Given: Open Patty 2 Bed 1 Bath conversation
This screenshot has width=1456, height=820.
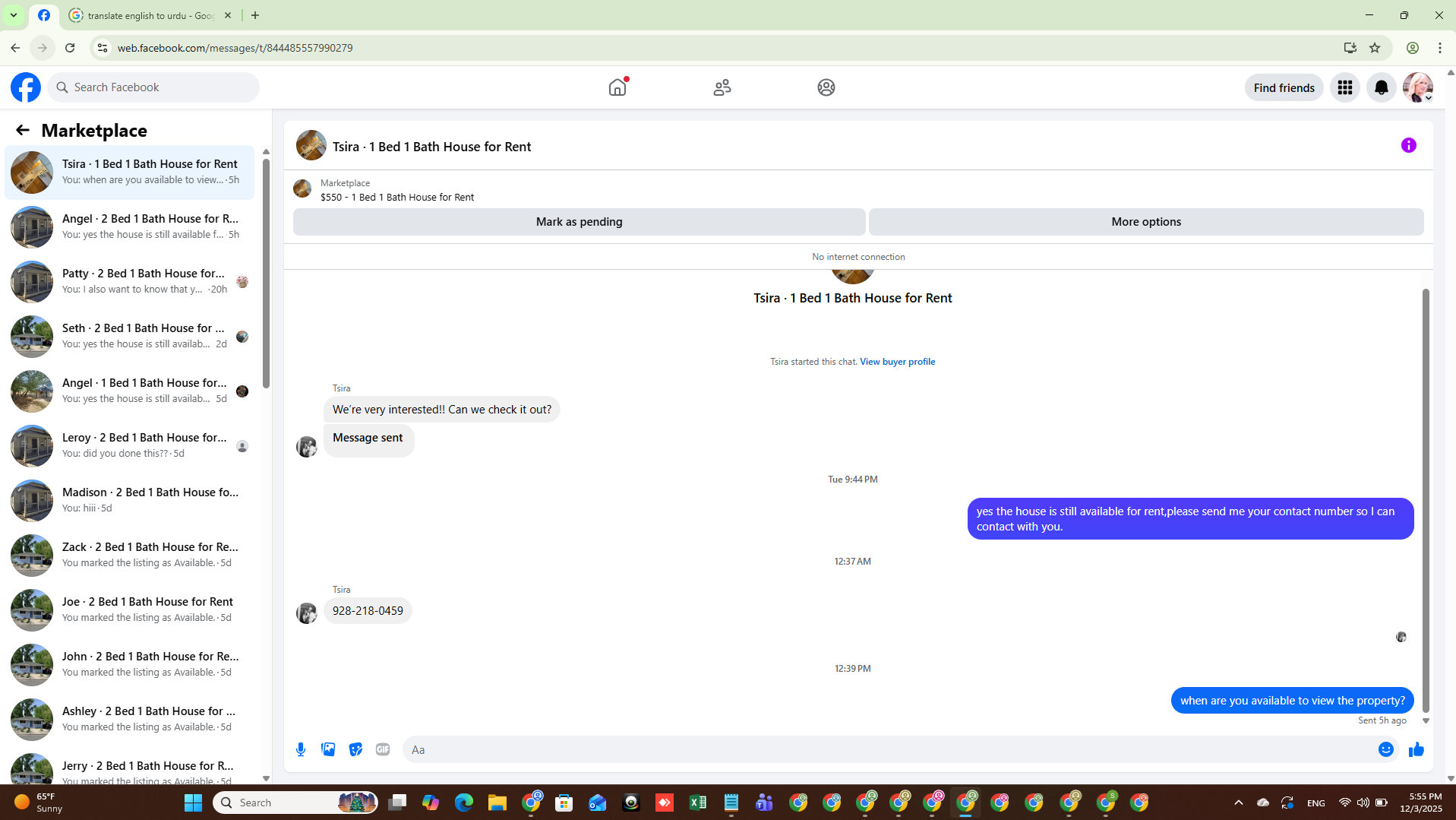Looking at the screenshot, I should click(x=130, y=281).
